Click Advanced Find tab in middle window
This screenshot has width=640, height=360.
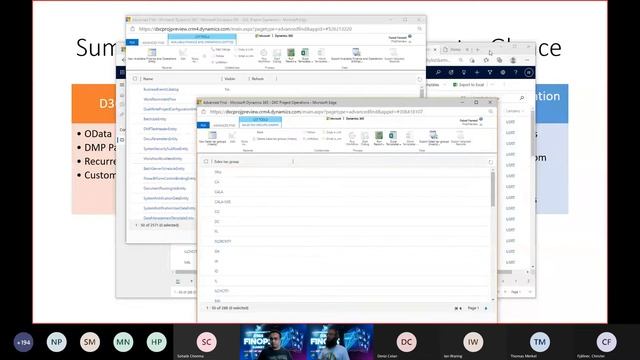(153, 42)
